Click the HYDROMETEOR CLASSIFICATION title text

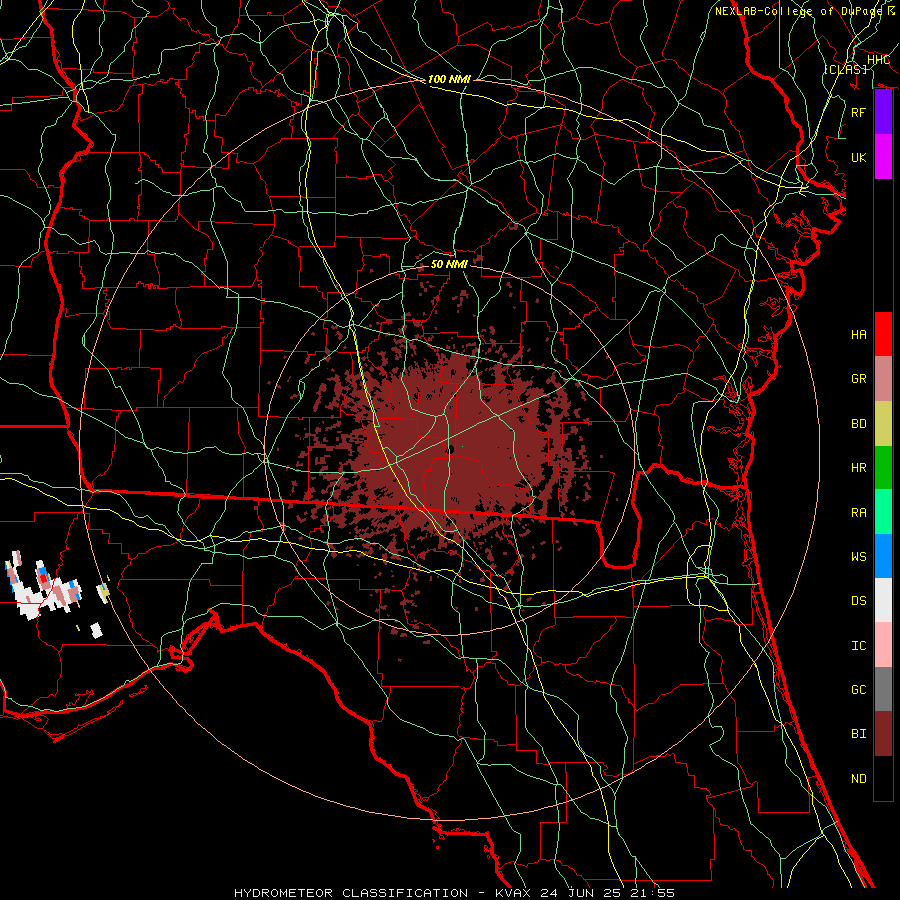pos(351,893)
